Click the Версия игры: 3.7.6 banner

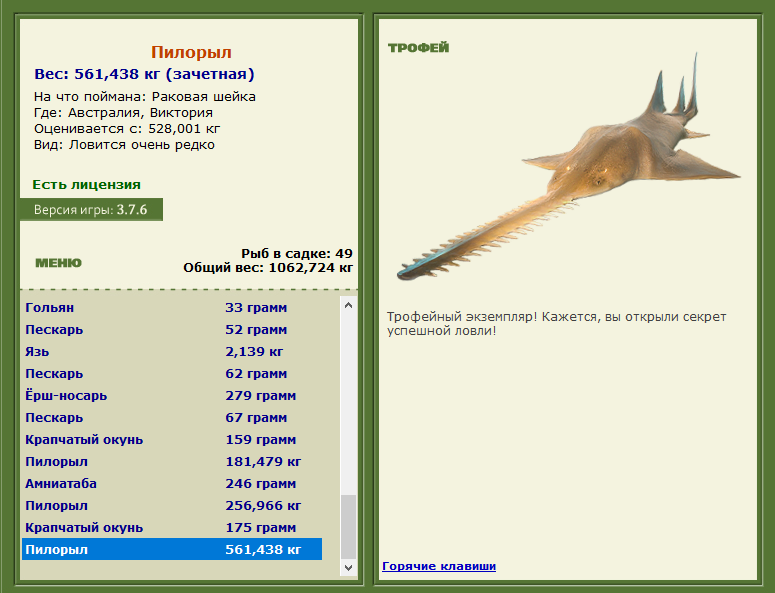click(91, 210)
